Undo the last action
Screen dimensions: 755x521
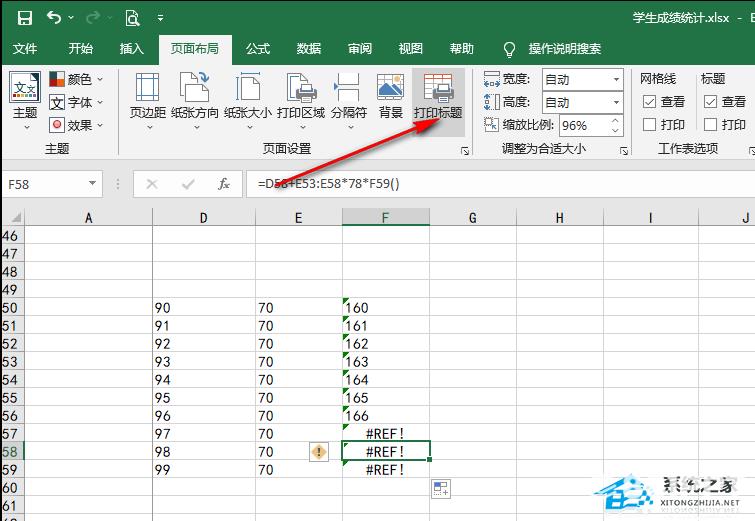54,18
